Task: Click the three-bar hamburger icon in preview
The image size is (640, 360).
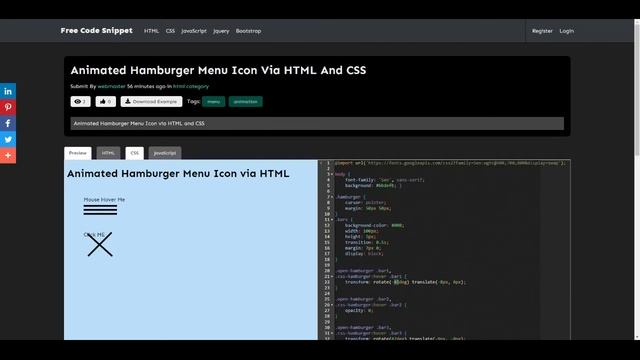Action: pos(100,210)
